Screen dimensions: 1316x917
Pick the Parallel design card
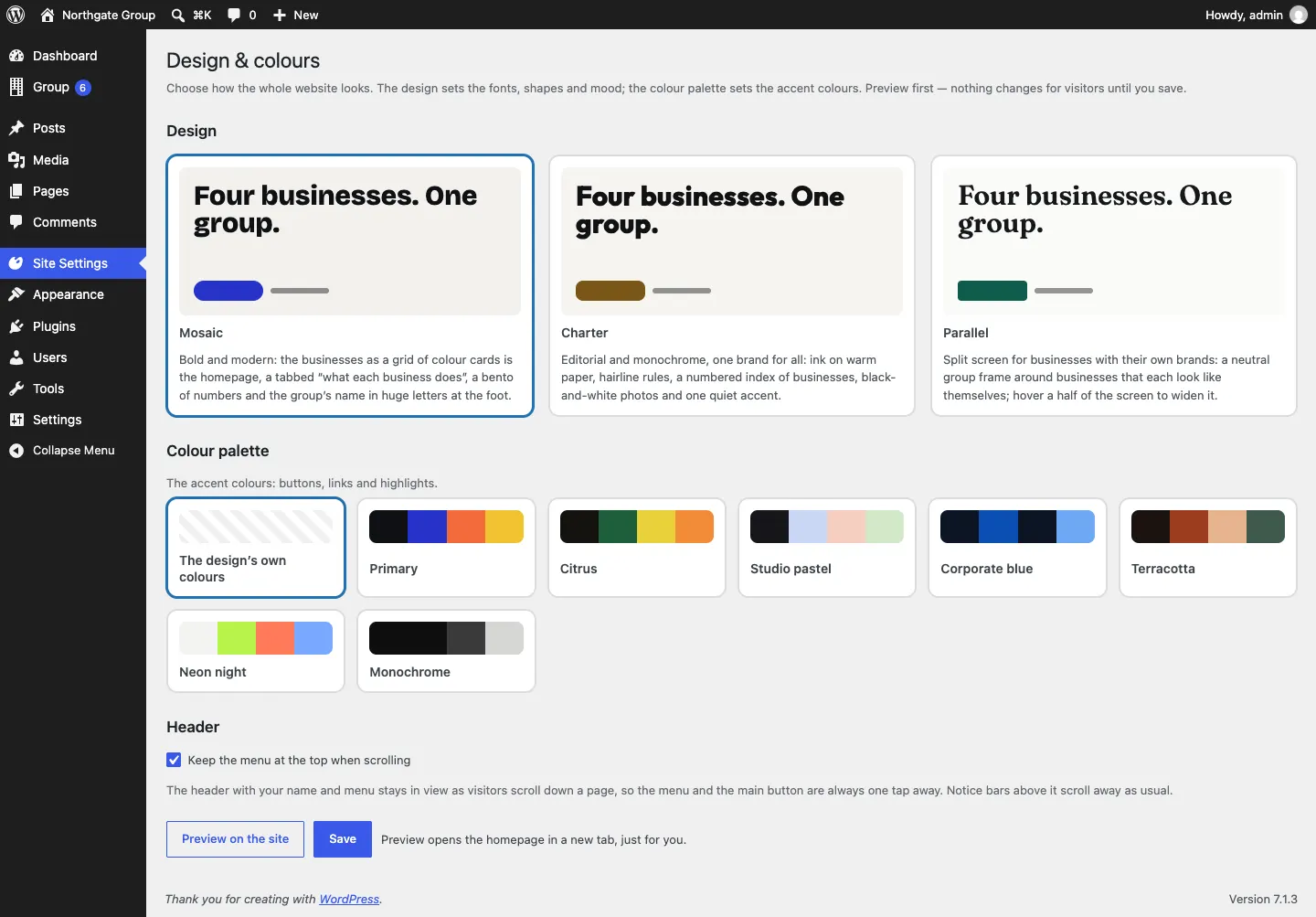coord(1114,285)
